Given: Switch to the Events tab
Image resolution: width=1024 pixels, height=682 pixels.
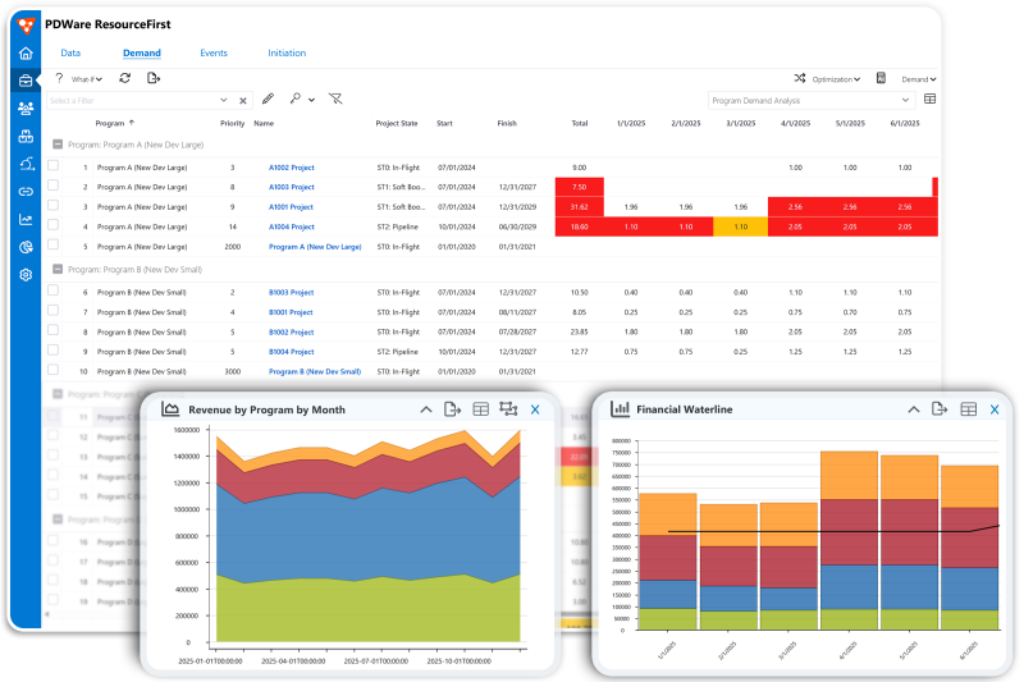Looking at the screenshot, I should (x=213, y=52).
